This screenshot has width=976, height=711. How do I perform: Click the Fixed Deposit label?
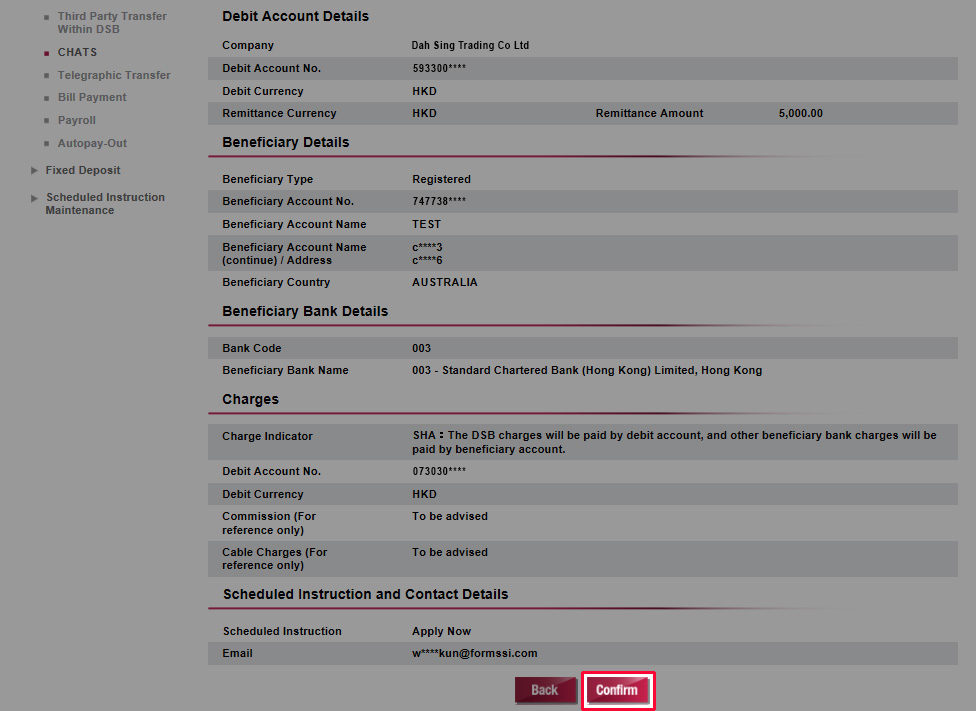pyautogui.click(x=83, y=170)
